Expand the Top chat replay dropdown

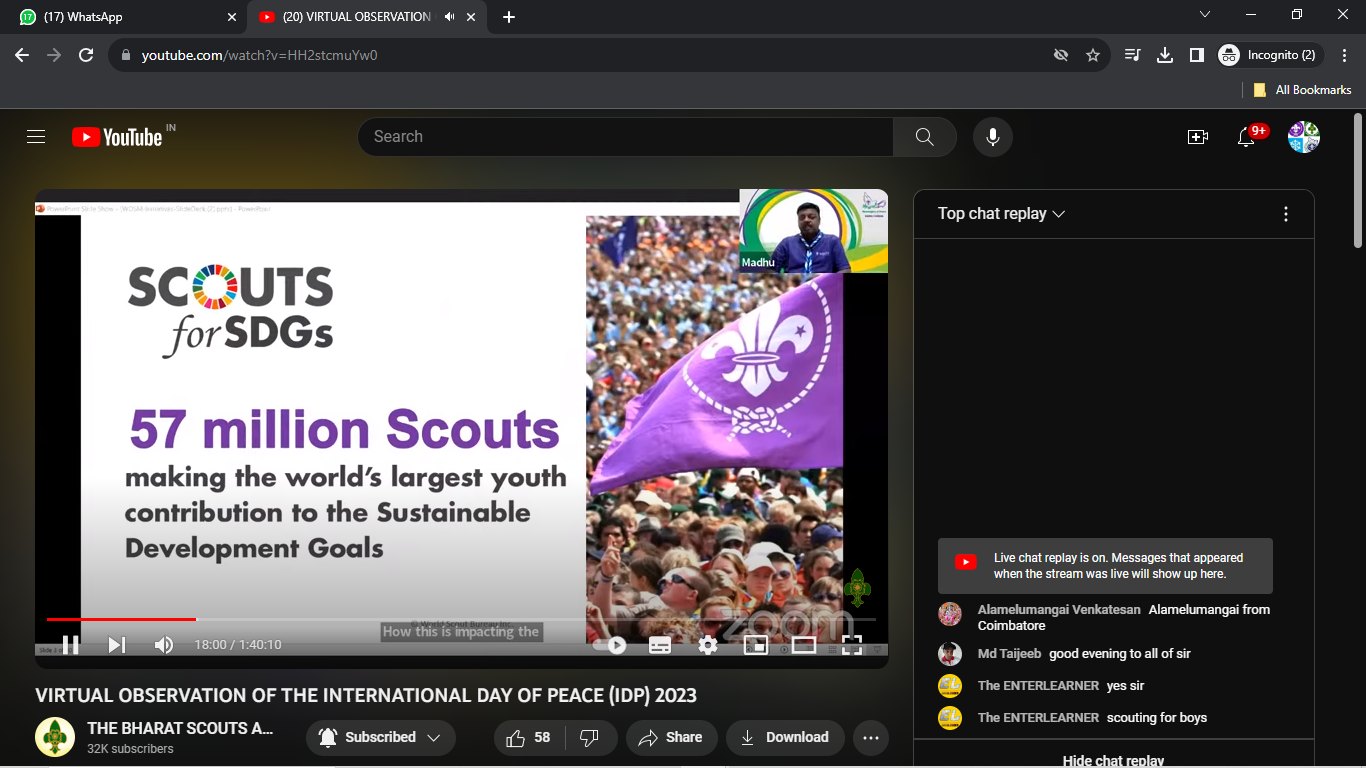pyautogui.click(x=1001, y=214)
